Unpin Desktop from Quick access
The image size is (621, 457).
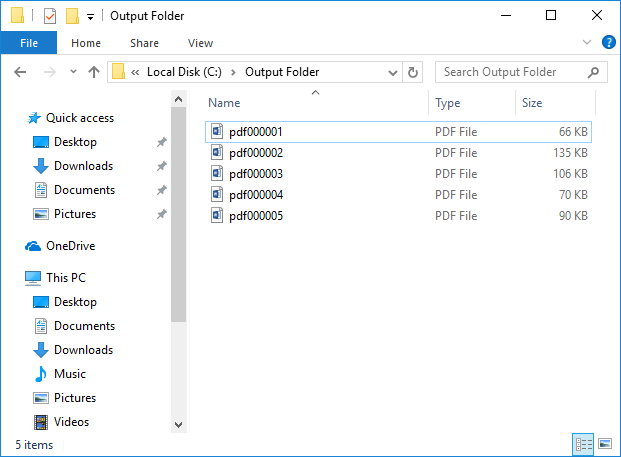pyautogui.click(x=162, y=142)
